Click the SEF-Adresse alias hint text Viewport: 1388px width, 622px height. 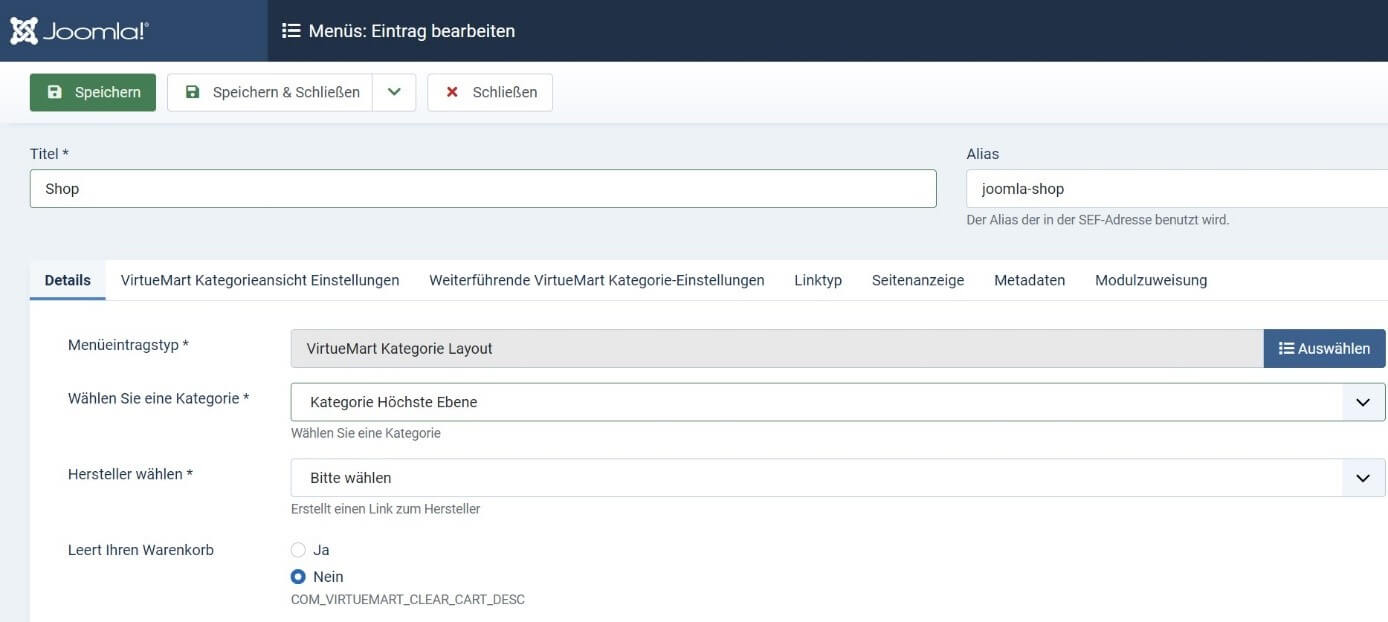1098,220
